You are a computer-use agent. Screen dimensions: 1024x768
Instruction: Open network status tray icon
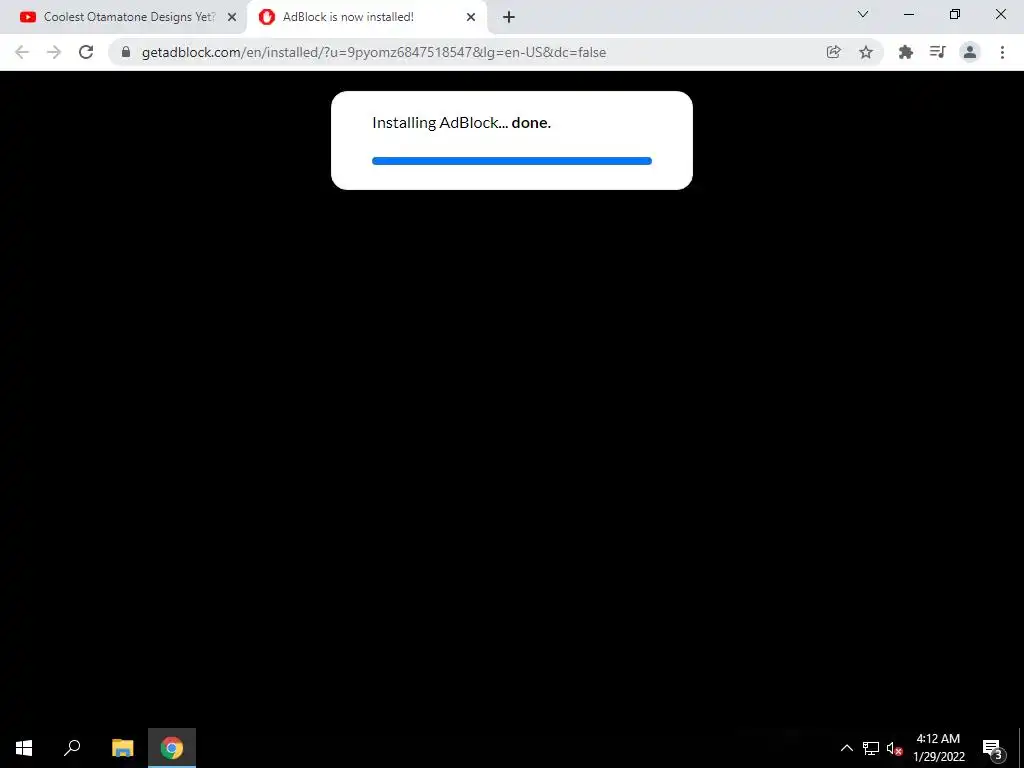tap(871, 748)
